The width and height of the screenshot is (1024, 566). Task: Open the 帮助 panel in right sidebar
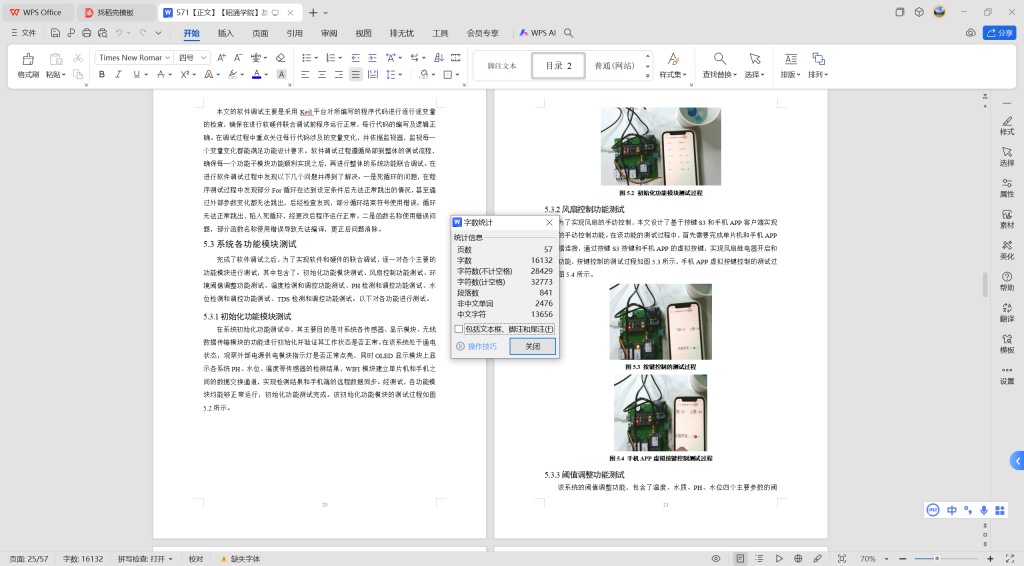tap(1007, 281)
